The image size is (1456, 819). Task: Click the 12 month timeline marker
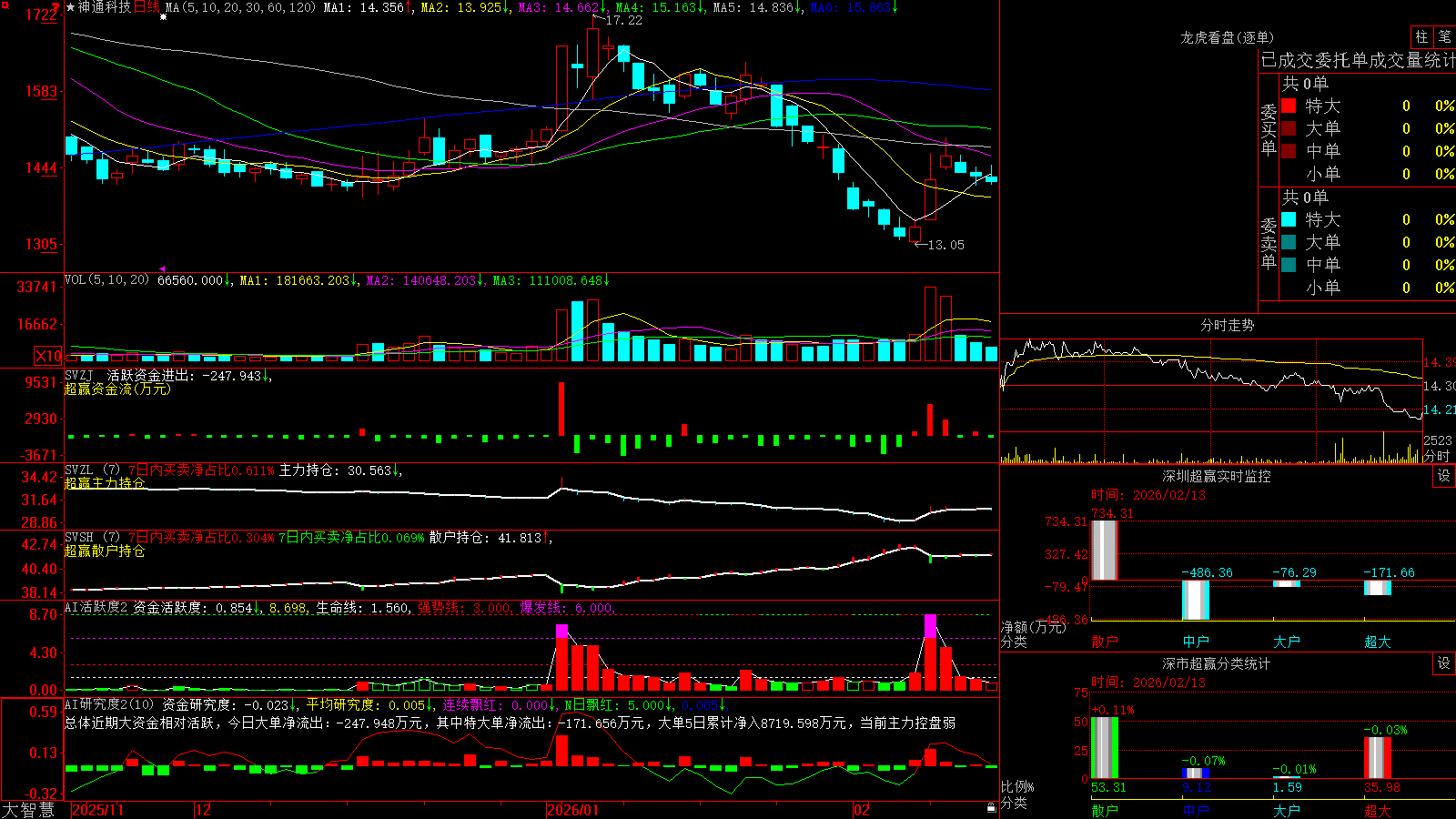pos(204,810)
